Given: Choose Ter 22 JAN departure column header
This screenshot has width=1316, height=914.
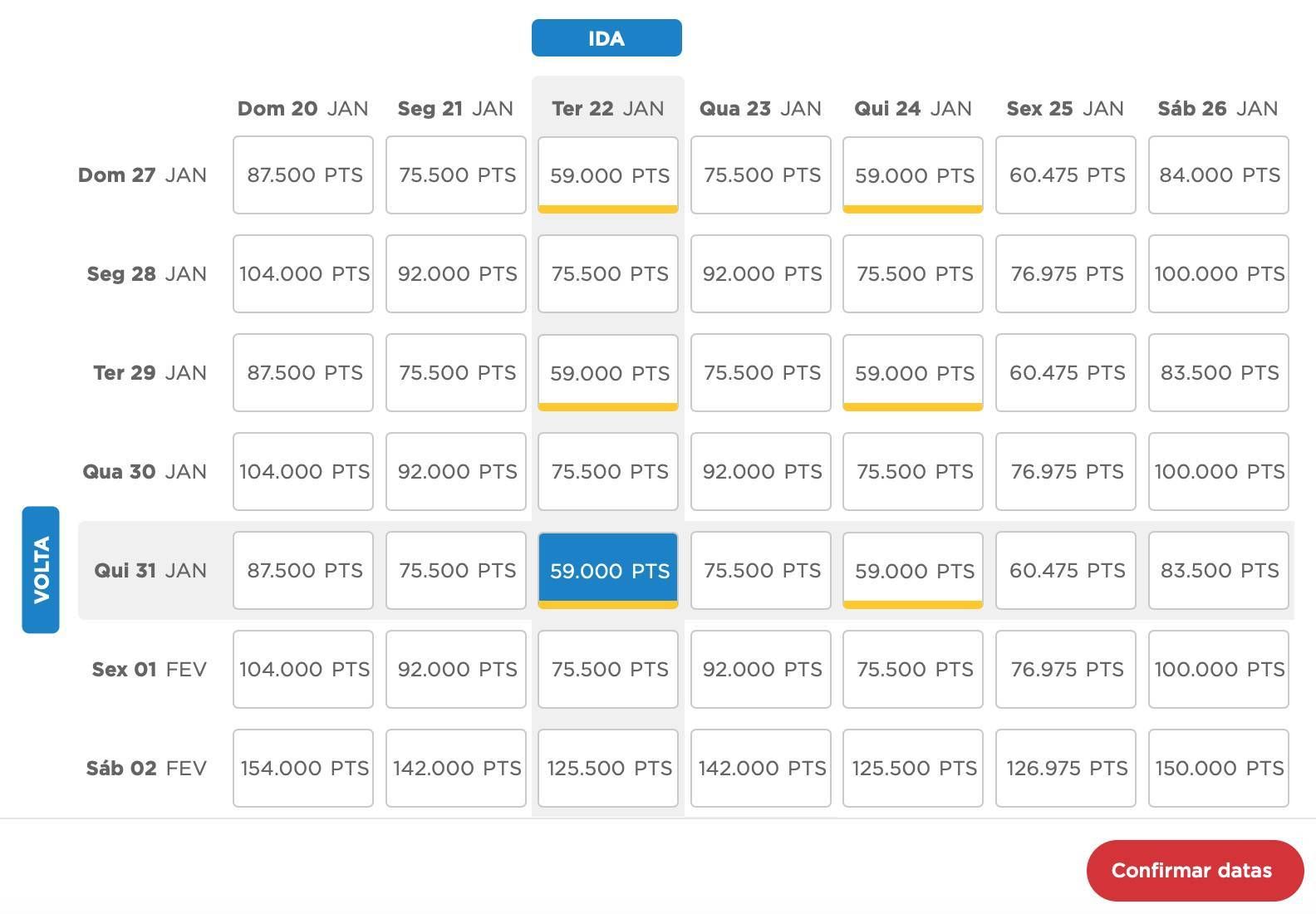Looking at the screenshot, I should [608, 109].
